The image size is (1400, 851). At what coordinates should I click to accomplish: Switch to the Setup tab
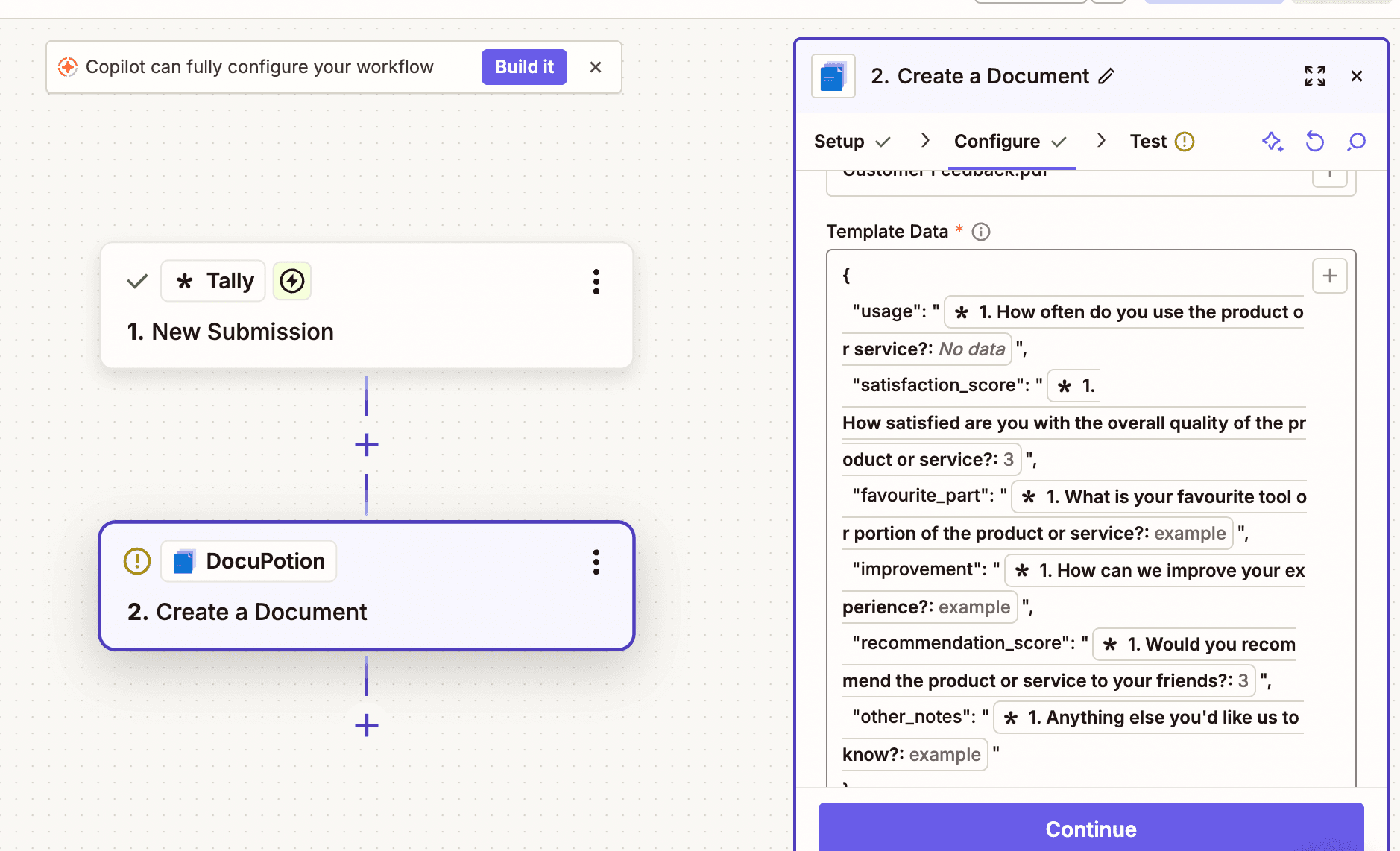(852, 142)
